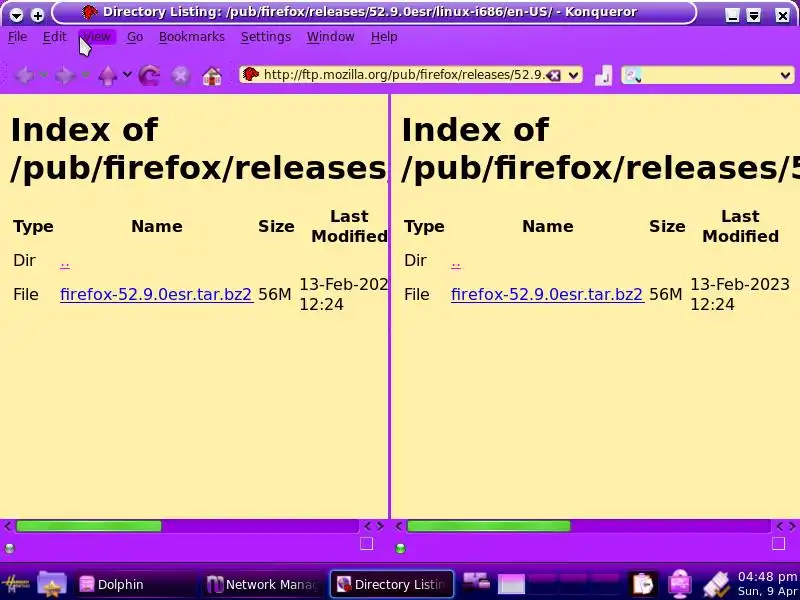Open the Settings menu
This screenshot has height=600, width=800.
[266, 37]
